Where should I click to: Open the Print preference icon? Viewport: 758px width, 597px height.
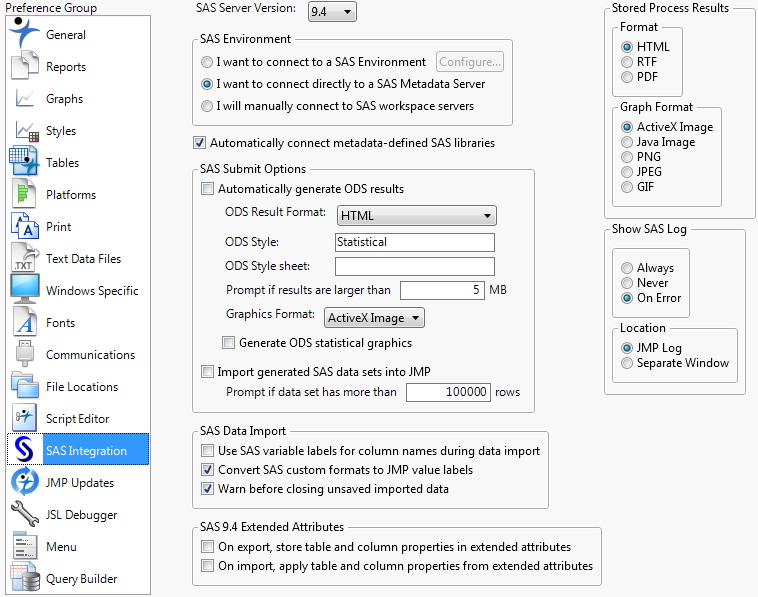[24, 226]
